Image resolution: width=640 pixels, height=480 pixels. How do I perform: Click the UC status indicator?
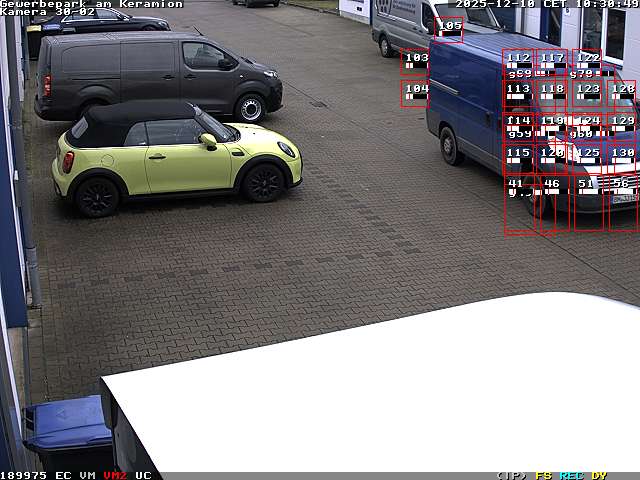pos(143,475)
